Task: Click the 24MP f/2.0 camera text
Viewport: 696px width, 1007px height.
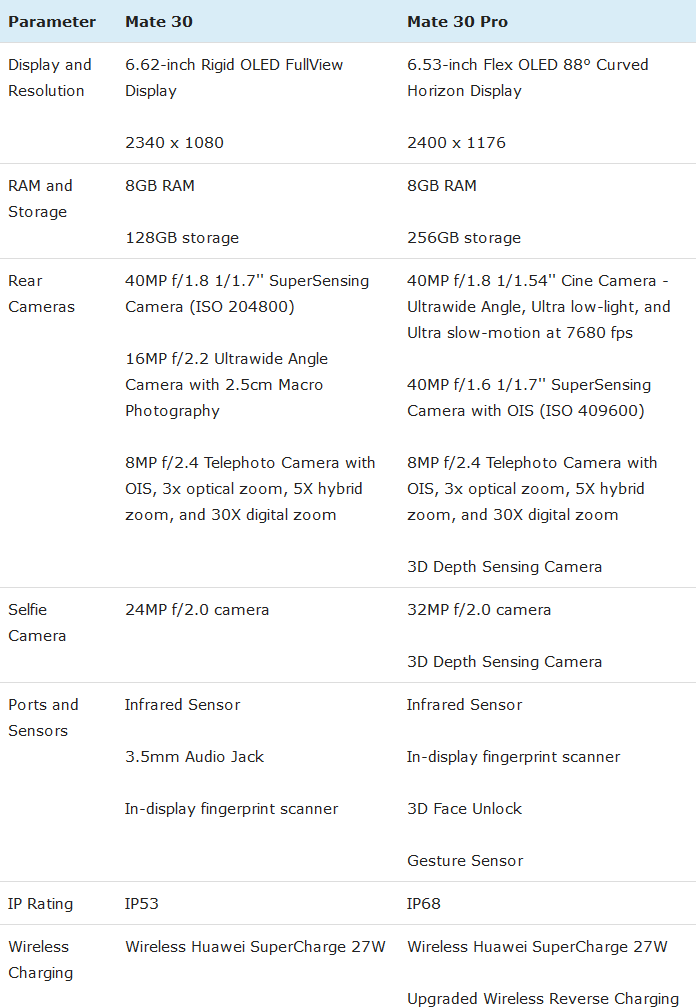Action: (197, 609)
